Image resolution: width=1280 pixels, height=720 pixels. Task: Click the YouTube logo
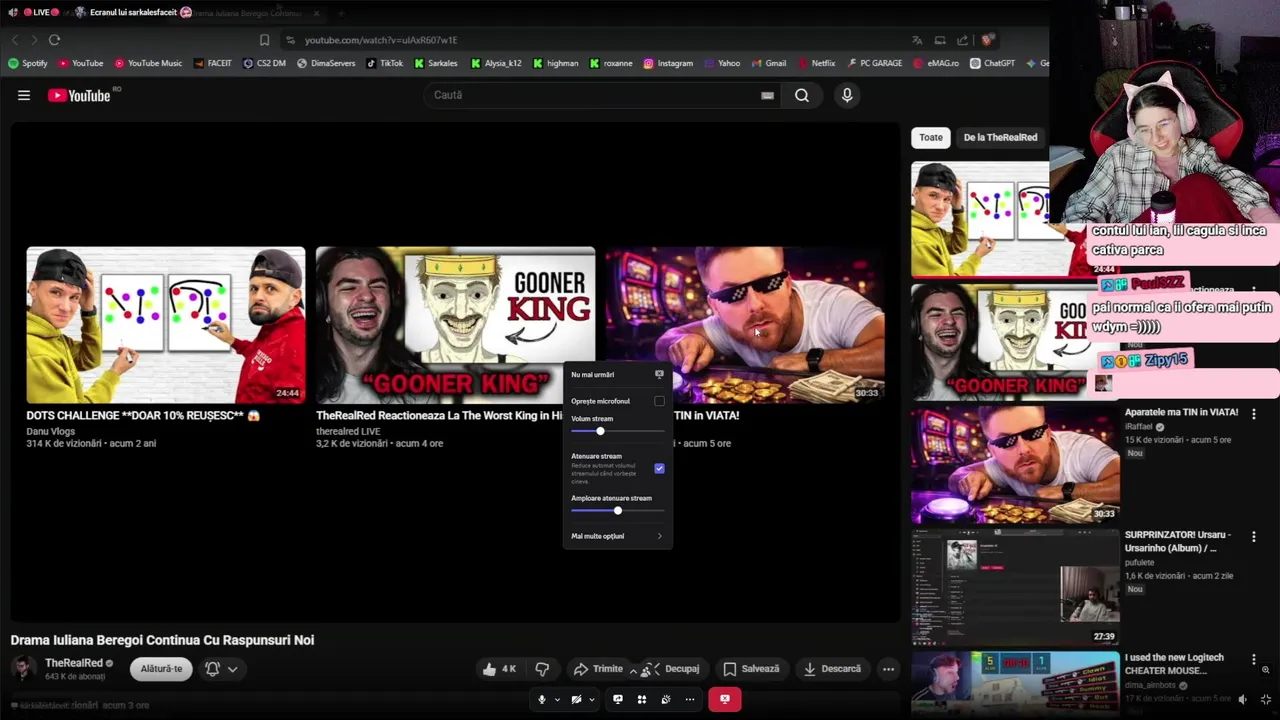79,95
